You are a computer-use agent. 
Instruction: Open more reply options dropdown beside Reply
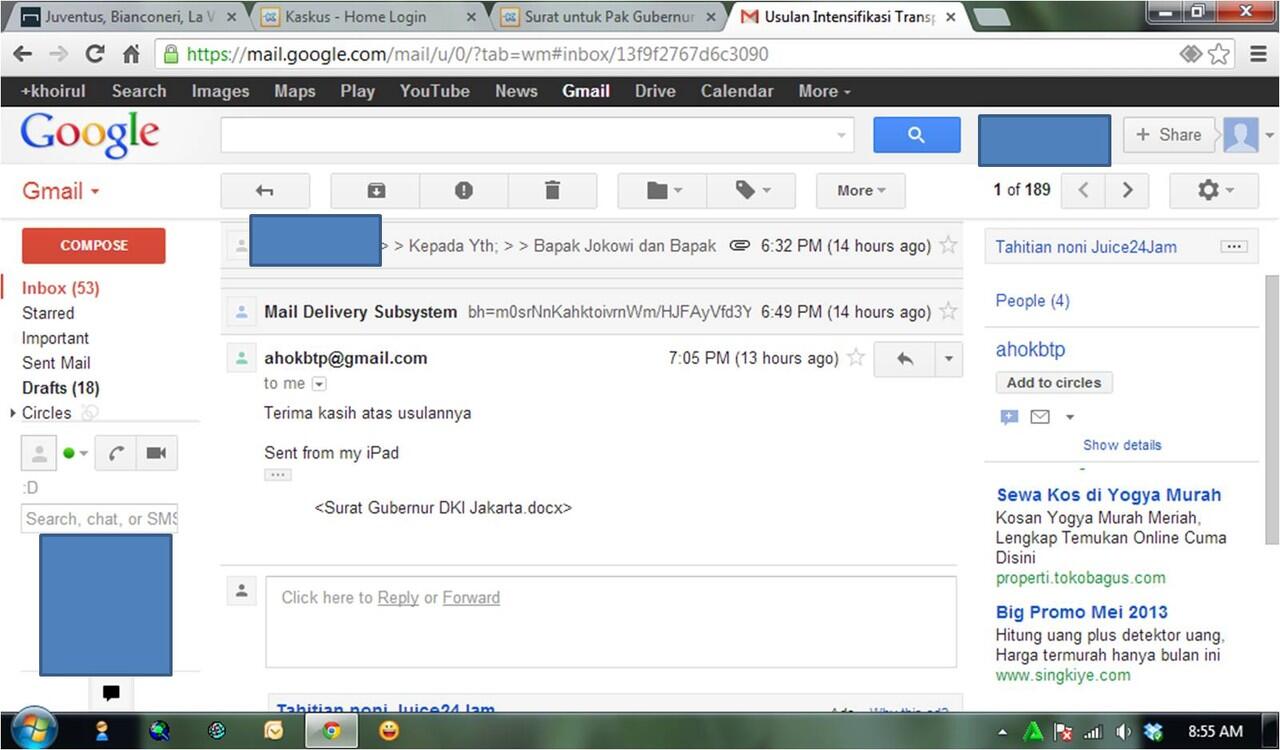tap(948, 359)
